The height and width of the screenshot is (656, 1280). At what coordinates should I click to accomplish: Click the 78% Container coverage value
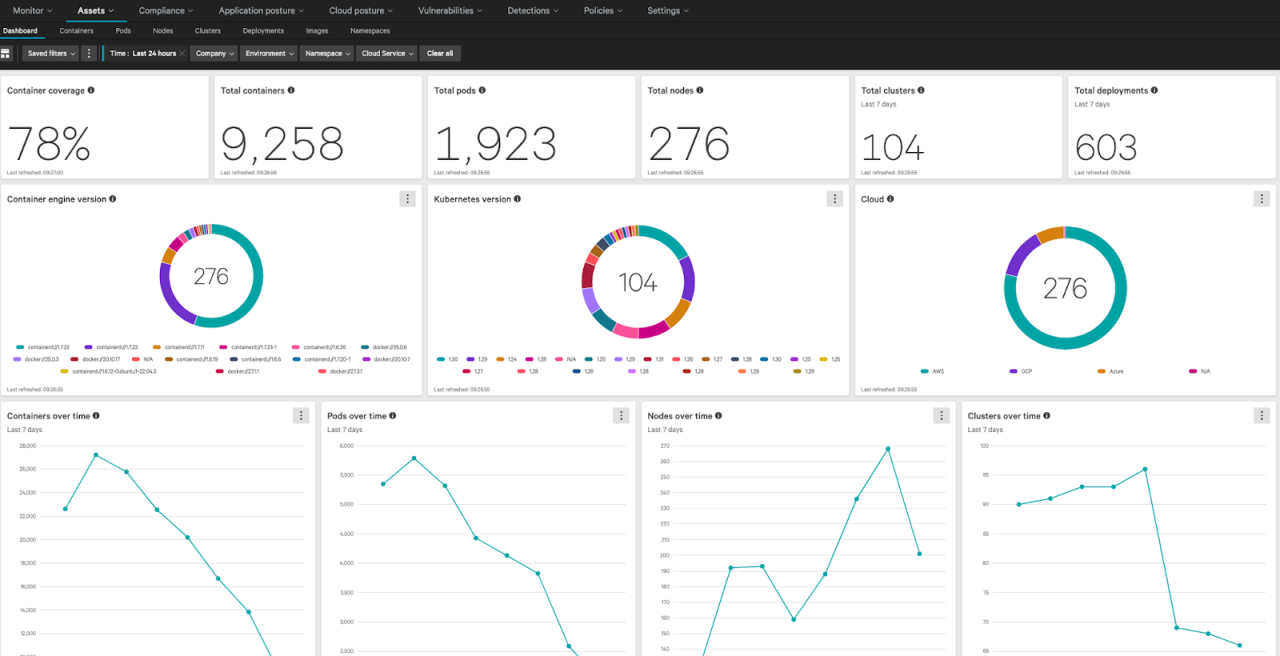coord(49,145)
